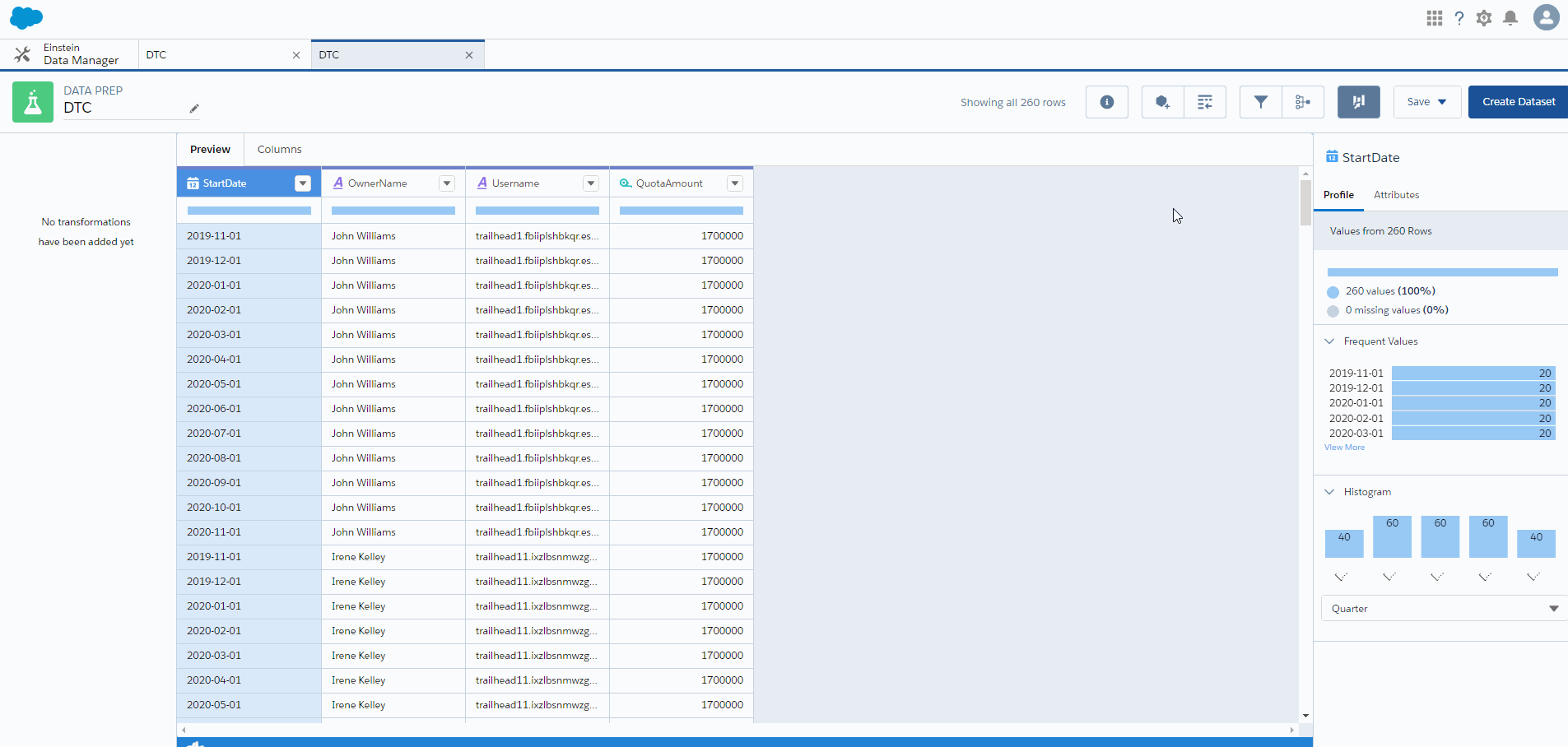Click the StartDate calendar type icon
Screen dimensions: 1568x747
pyautogui.click(x=193, y=183)
